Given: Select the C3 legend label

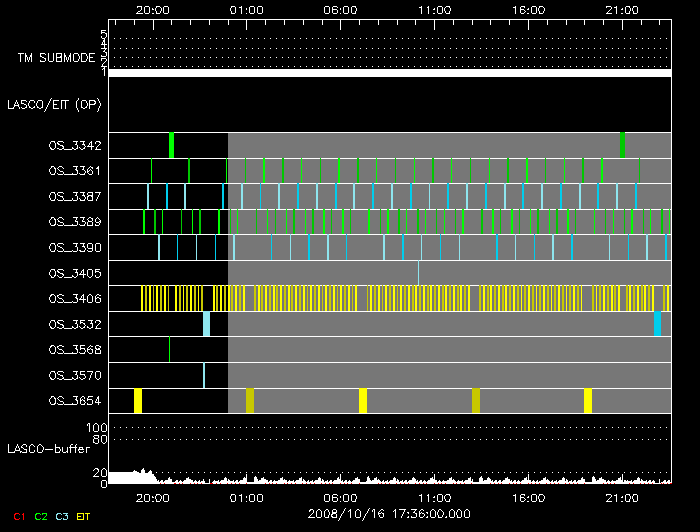Looking at the screenshot, I should (x=63, y=516).
